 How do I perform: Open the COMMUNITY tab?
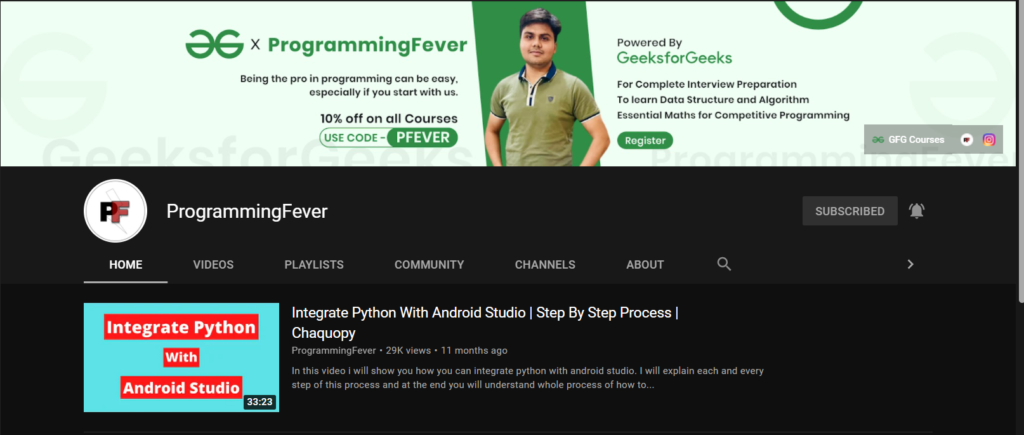click(429, 265)
